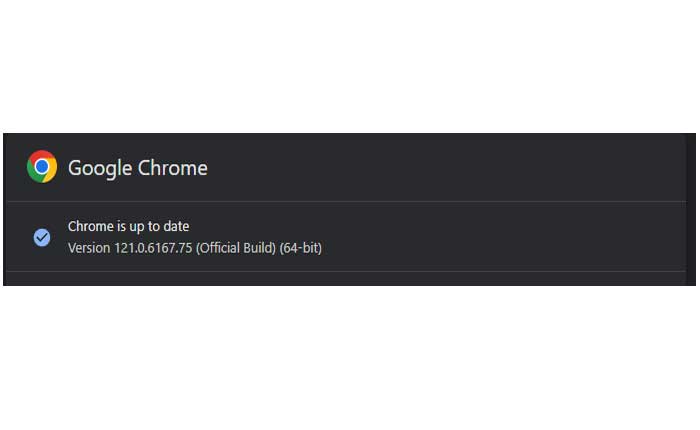Viewport: 700px width, 430px height.
Task: Click the scrollbar strip on the right edge
Action: click(x=690, y=208)
